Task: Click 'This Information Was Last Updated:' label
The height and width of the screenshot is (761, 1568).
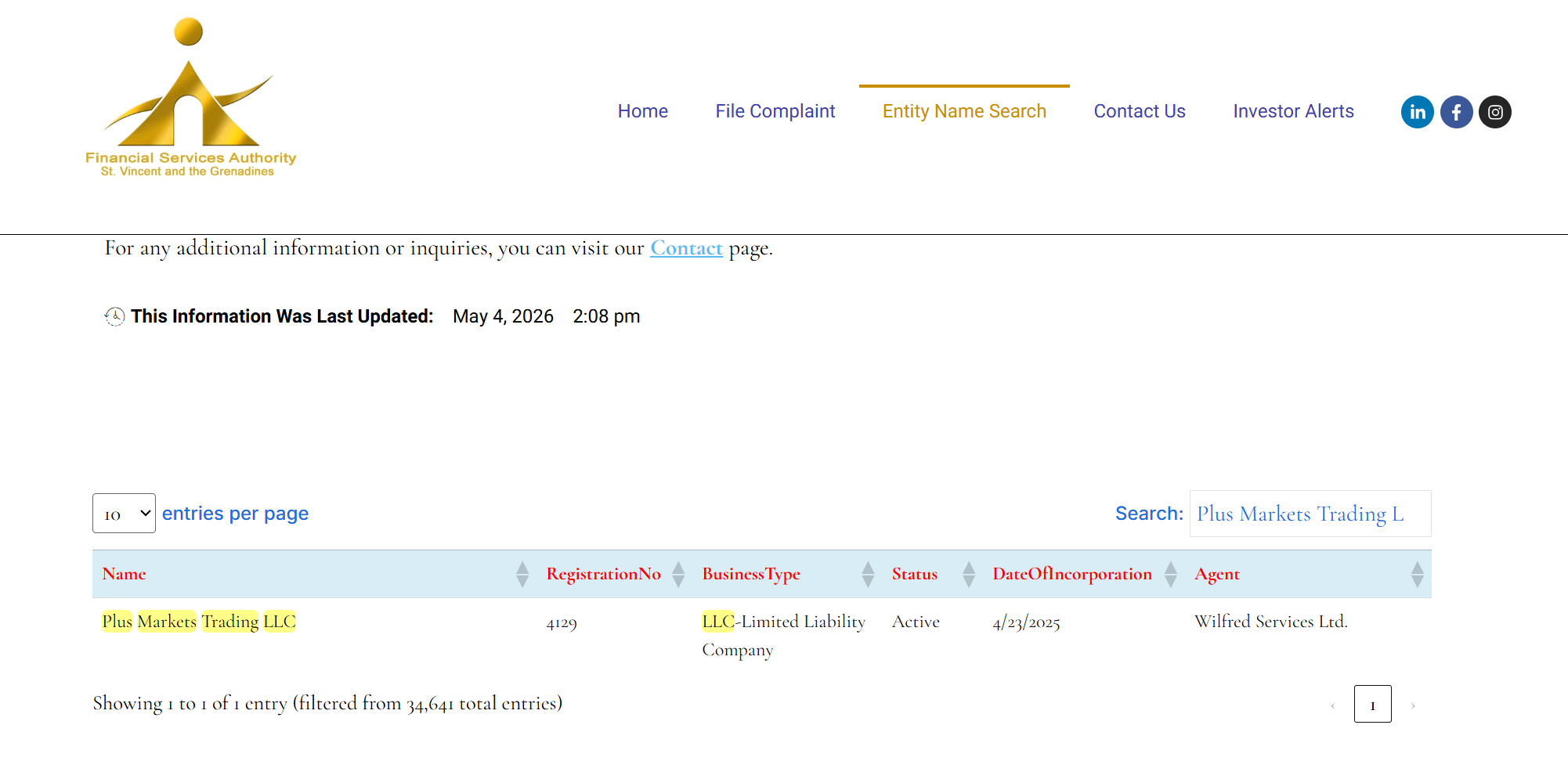Action: pyautogui.click(x=282, y=316)
